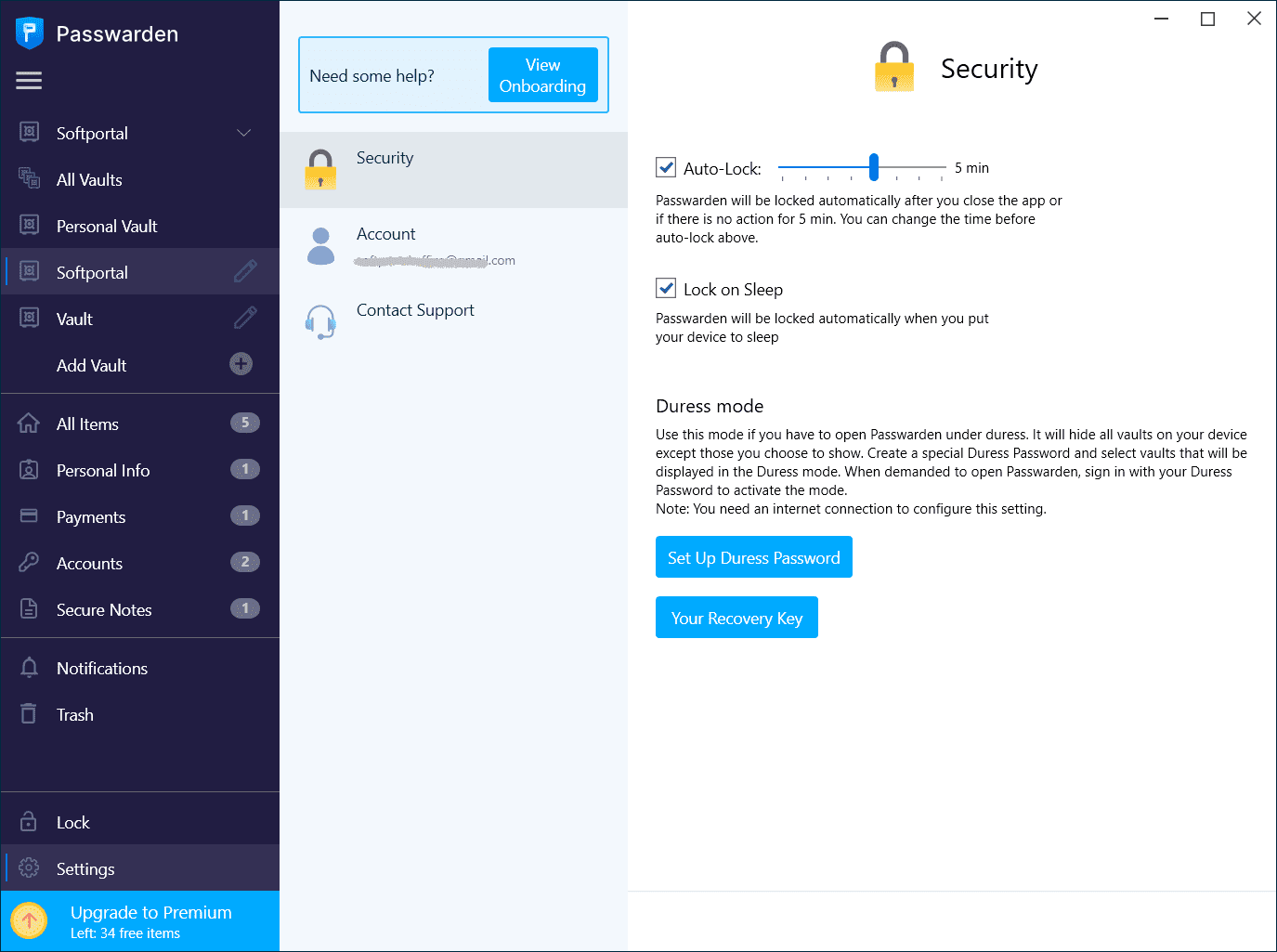This screenshot has width=1277, height=952.
Task: Click the Upgrade to Premium arrow icon
Action: point(29,921)
